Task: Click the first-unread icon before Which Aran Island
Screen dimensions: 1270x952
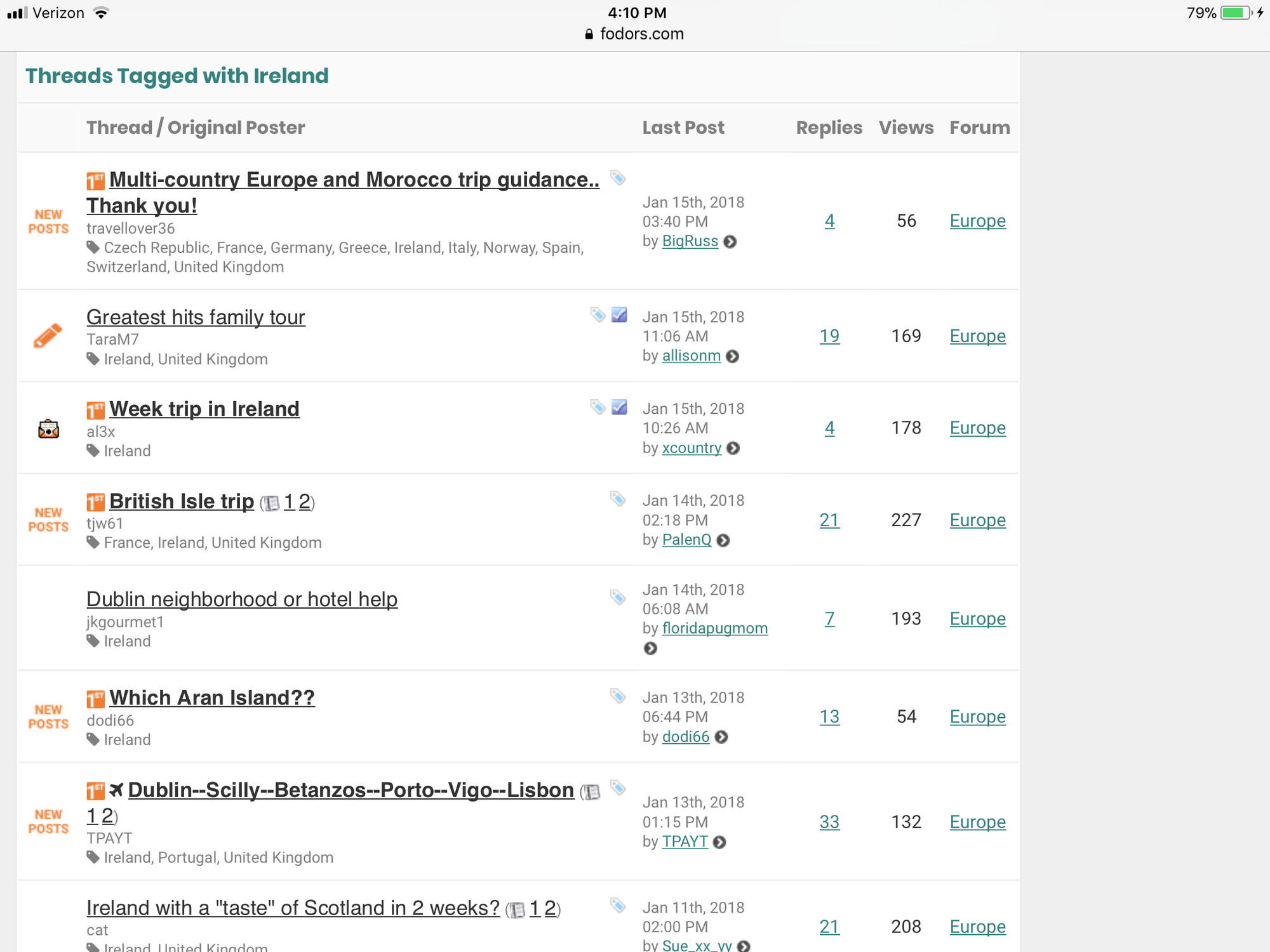Action: tap(95, 699)
